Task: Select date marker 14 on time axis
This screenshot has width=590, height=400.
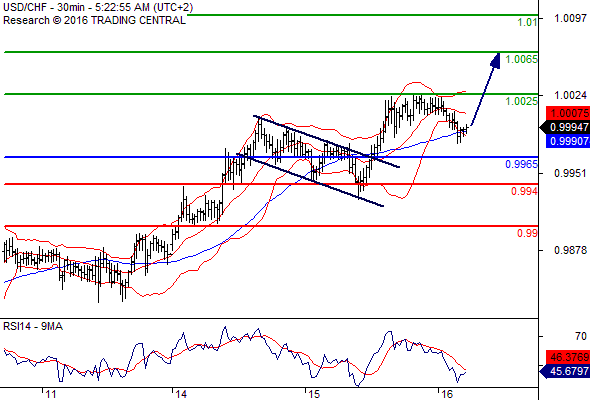Action: [181, 394]
